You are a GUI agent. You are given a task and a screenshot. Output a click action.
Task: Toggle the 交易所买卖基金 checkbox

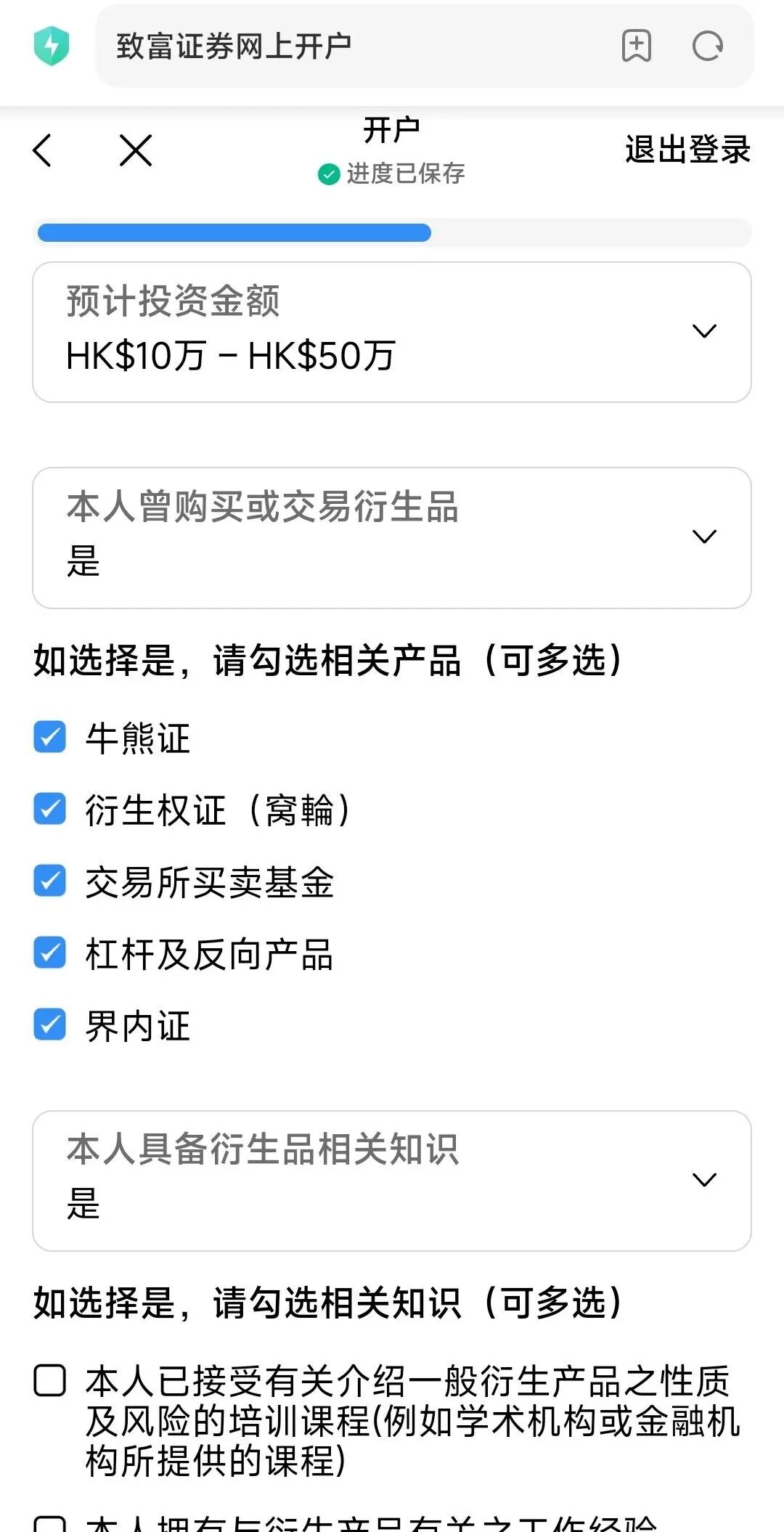tap(50, 881)
